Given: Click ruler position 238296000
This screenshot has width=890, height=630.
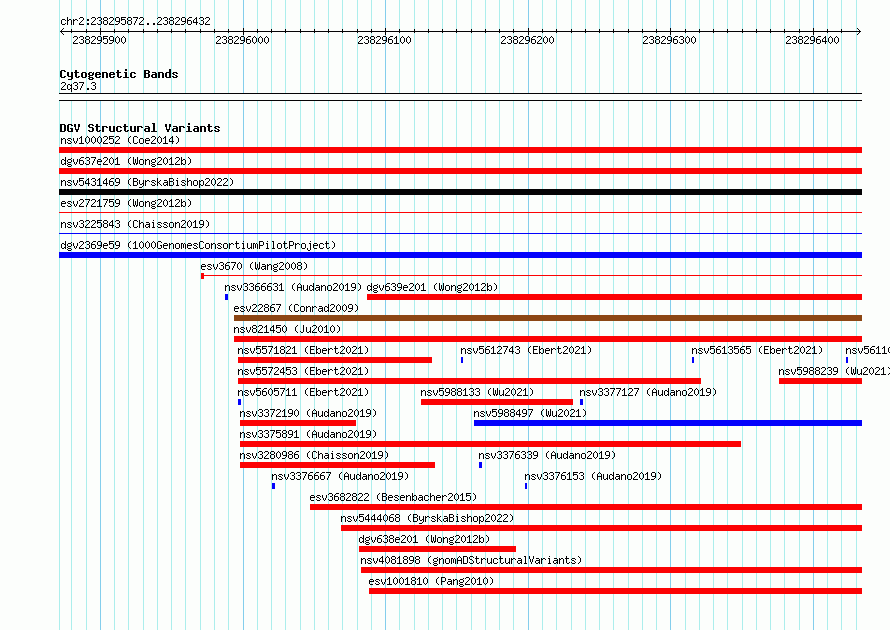Looking at the screenshot, I should point(242,40).
